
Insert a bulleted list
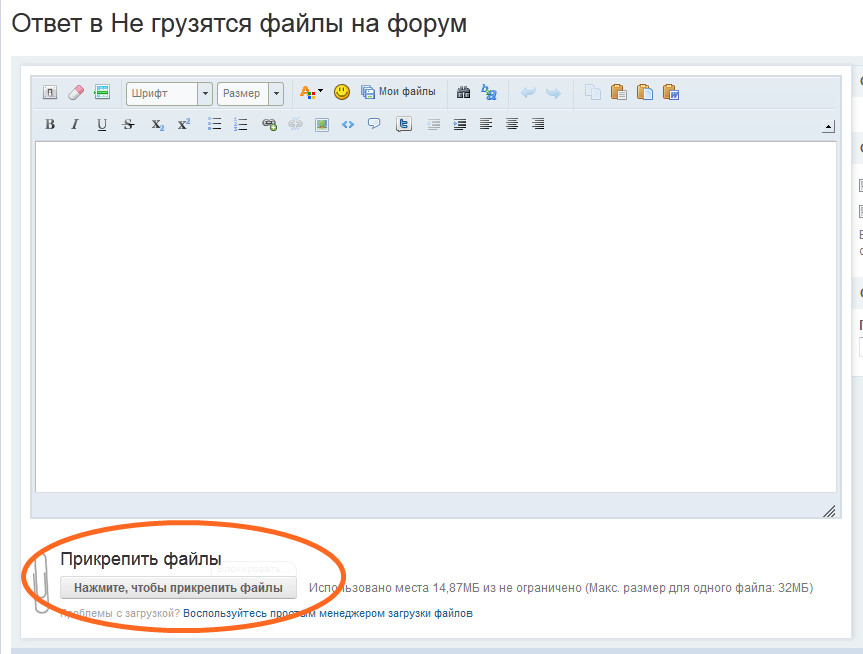pyautogui.click(x=215, y=124)
